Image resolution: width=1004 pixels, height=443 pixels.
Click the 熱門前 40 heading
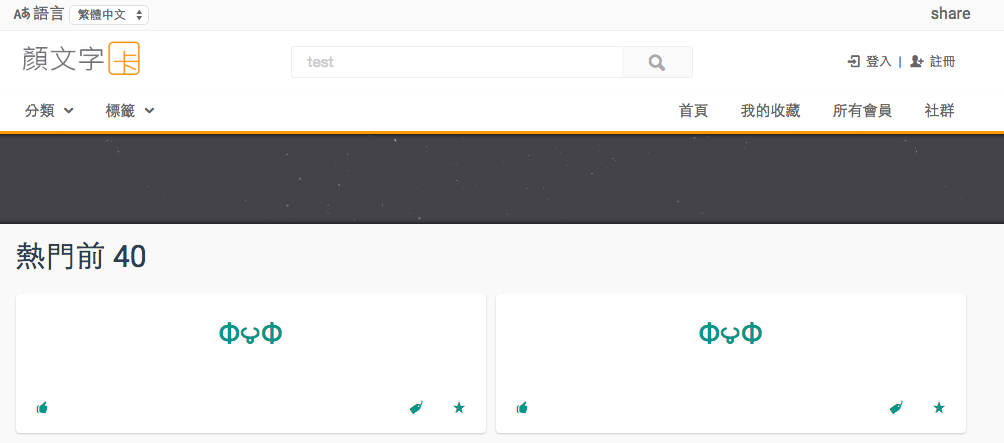click(81, 257)
